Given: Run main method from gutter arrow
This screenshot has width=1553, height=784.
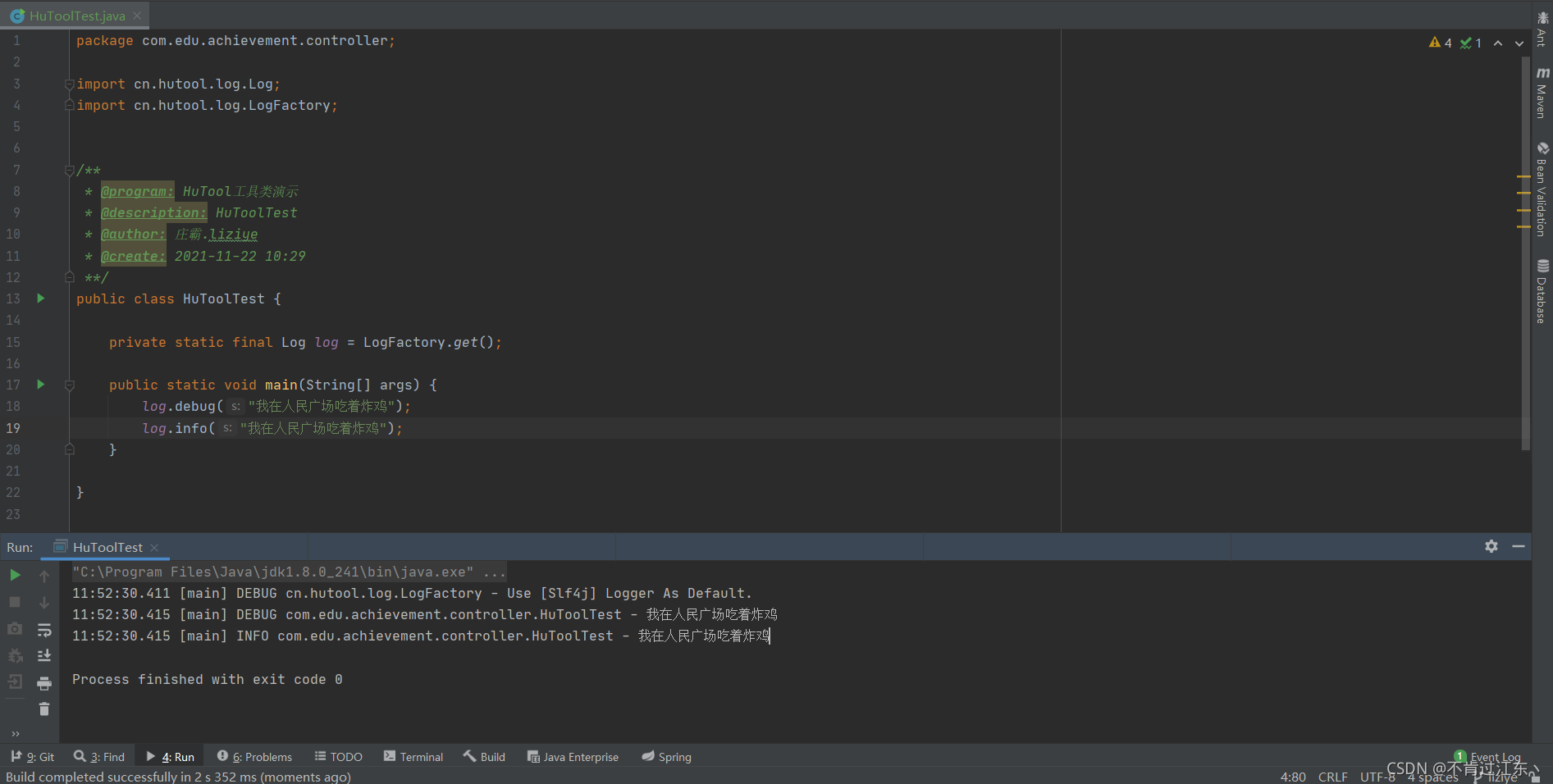Looking at the screenshot, I should pyautogui.click(x=41, y=385).
